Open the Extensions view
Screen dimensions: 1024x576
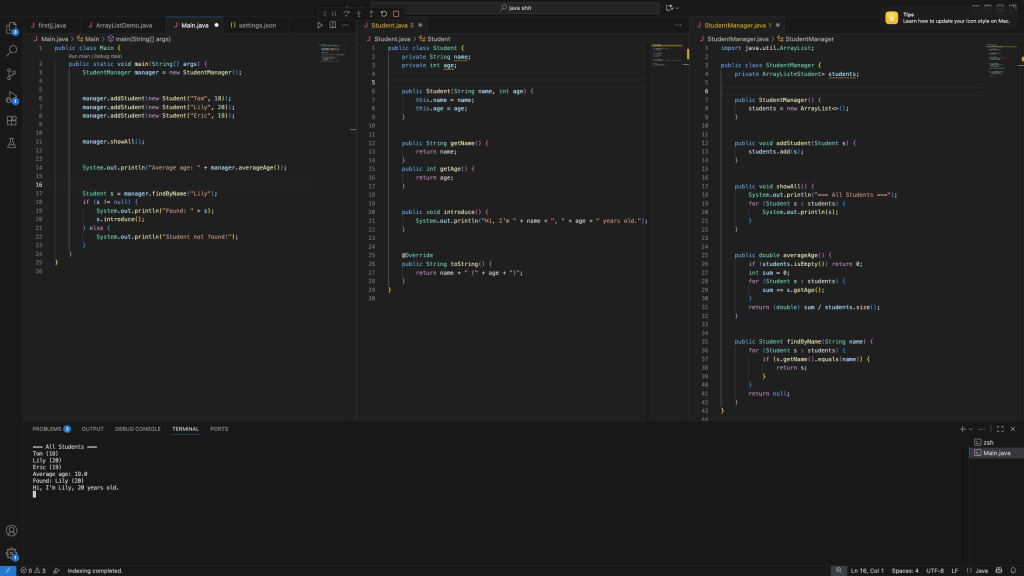coord(12,120)
